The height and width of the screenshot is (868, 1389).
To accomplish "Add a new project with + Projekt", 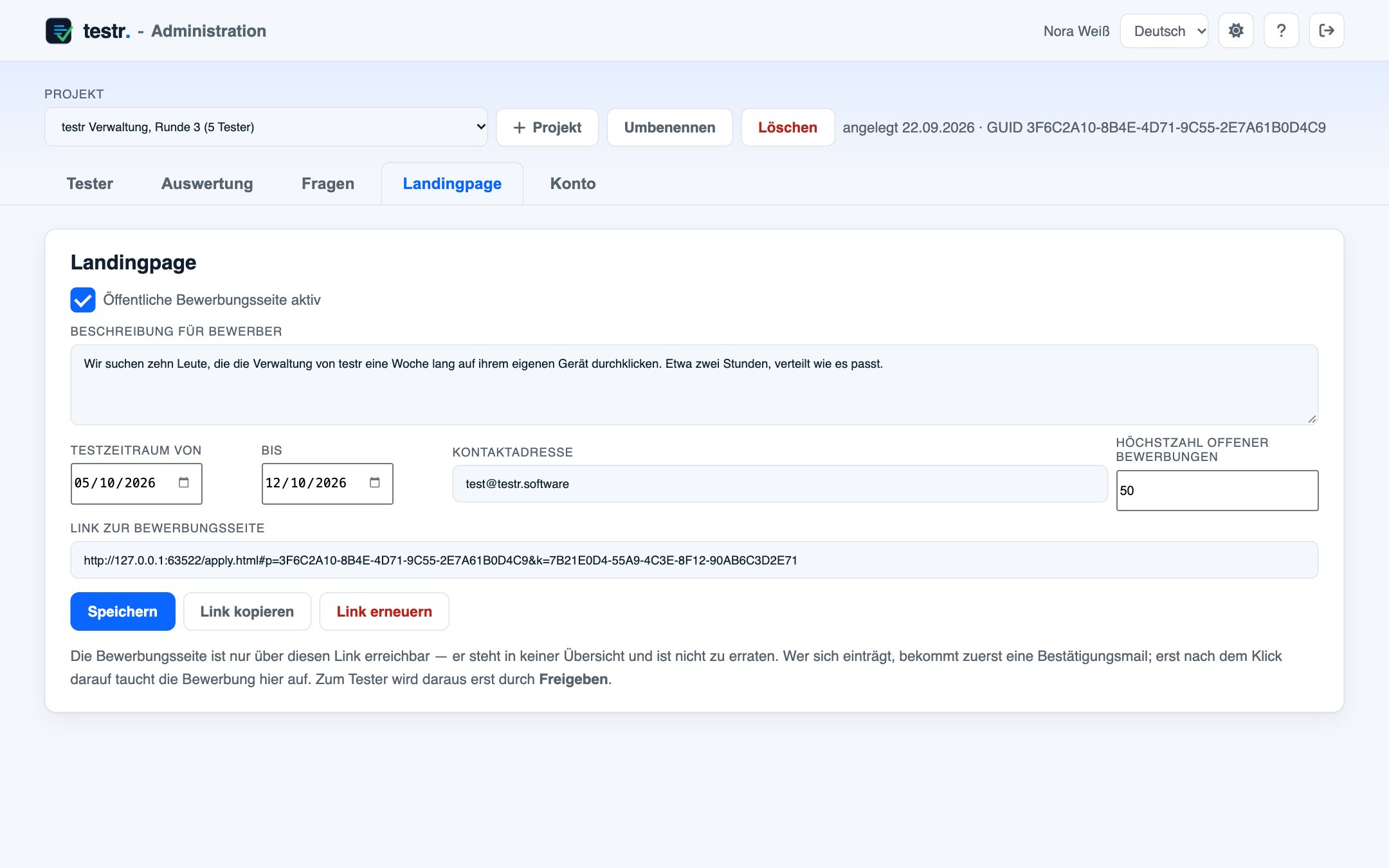I will [x=547, y=127].
